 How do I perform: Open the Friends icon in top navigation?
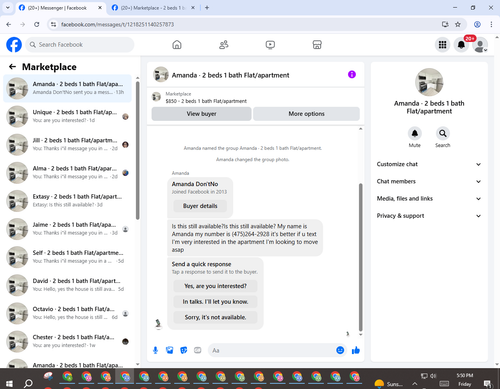pyautogui.click(x=224, y=45)
